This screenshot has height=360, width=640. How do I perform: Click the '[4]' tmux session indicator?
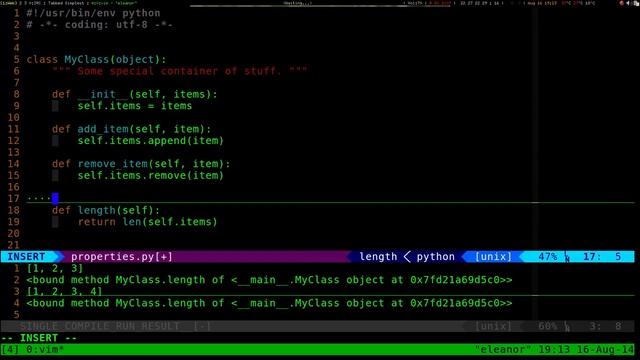pos(10,349)
